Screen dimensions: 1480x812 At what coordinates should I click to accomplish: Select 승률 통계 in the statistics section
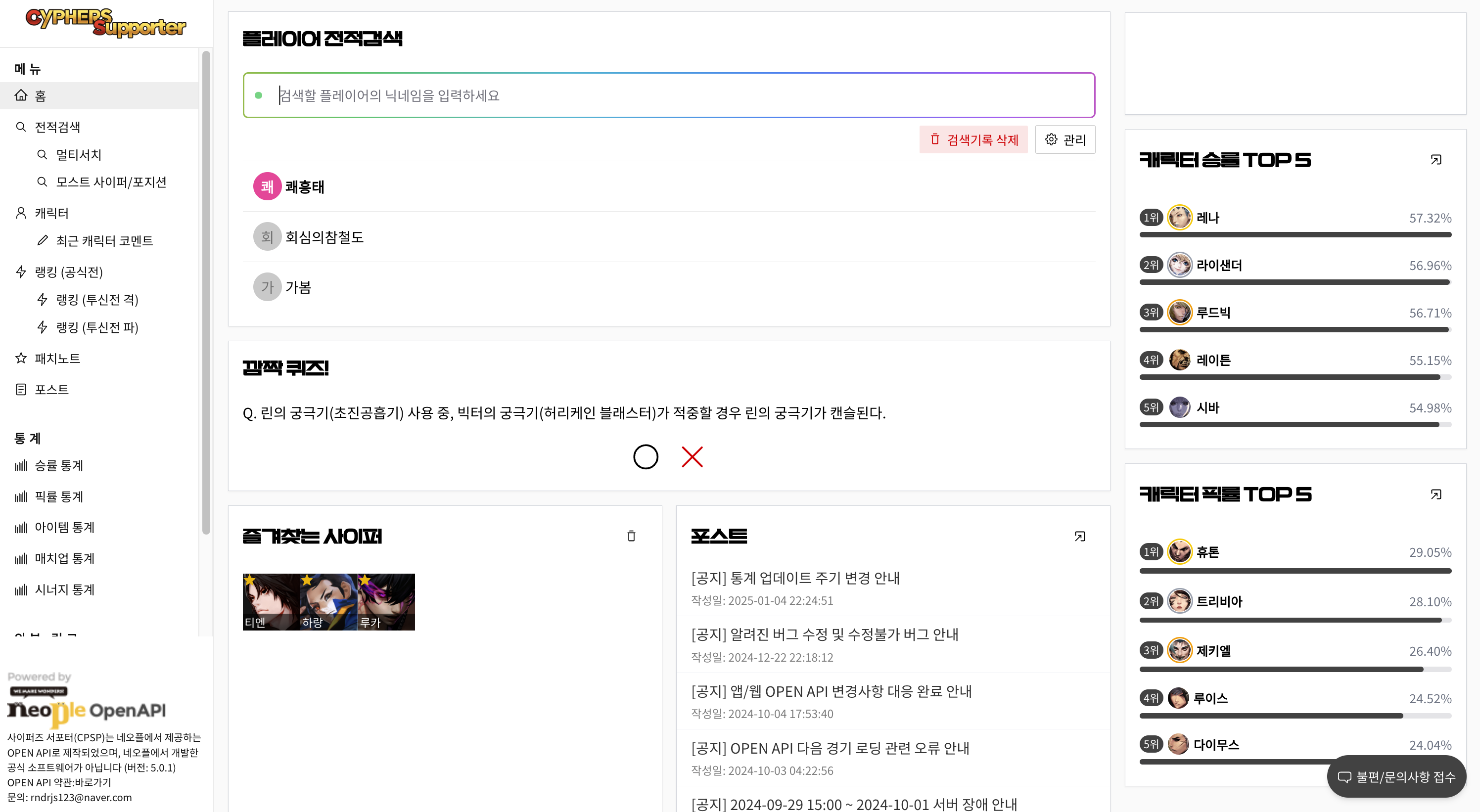(x=59, y=465)
